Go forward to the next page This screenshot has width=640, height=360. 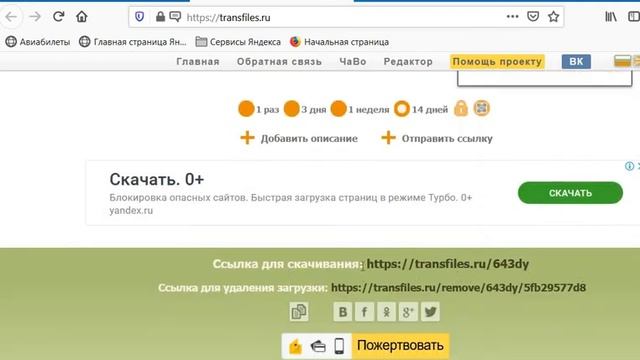pos(35,17)
